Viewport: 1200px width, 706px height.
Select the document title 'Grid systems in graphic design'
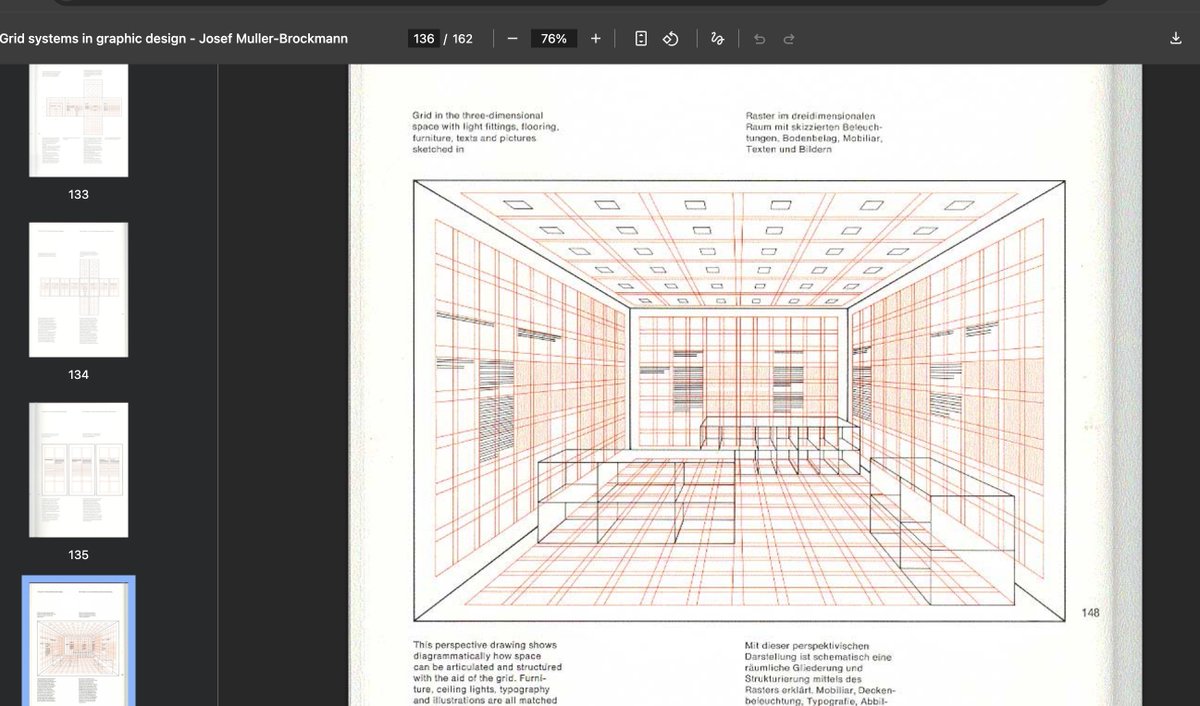[x=94, y=39]
